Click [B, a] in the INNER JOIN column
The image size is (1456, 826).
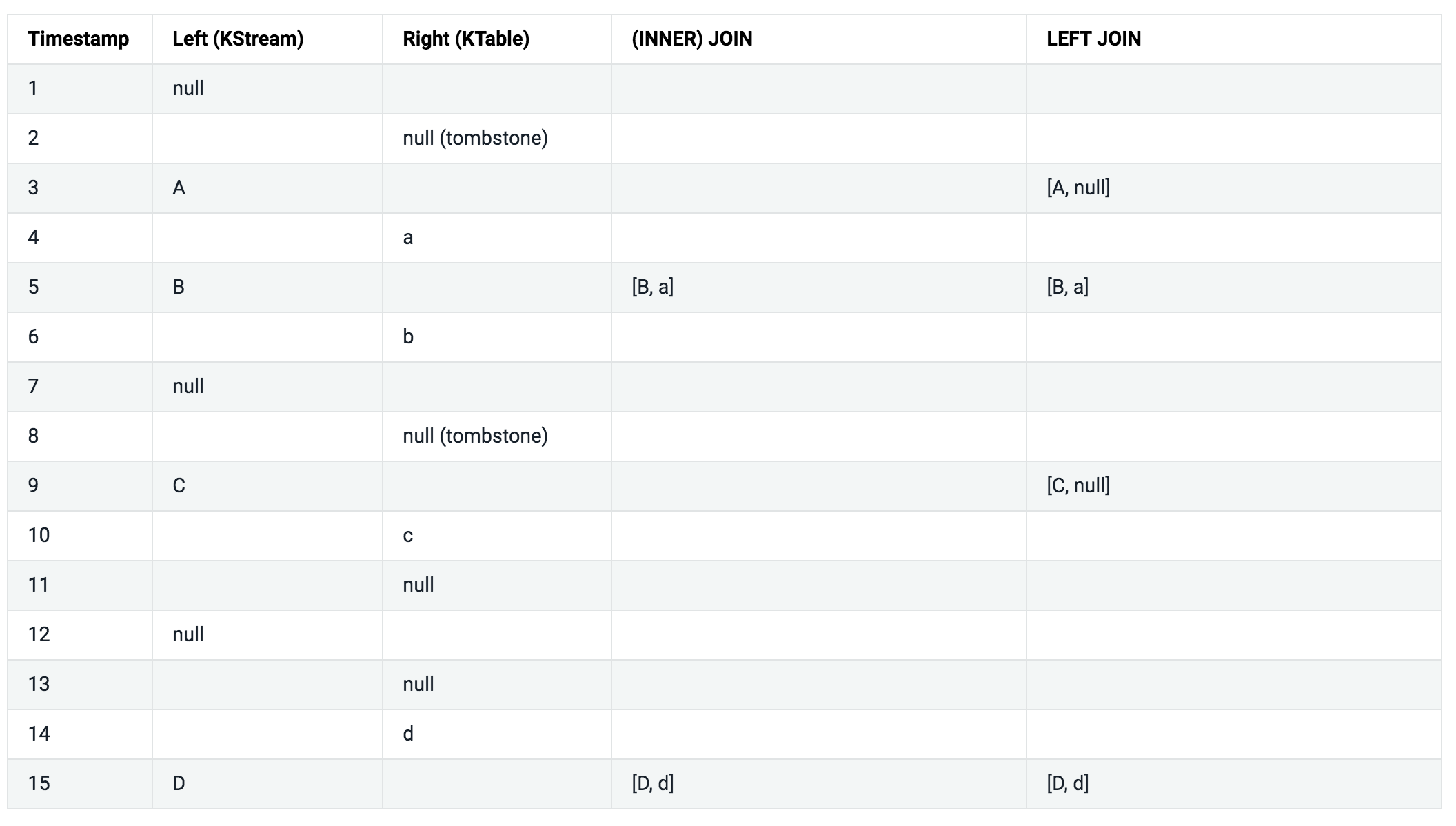pyautogui.click(x=652, y=287)
